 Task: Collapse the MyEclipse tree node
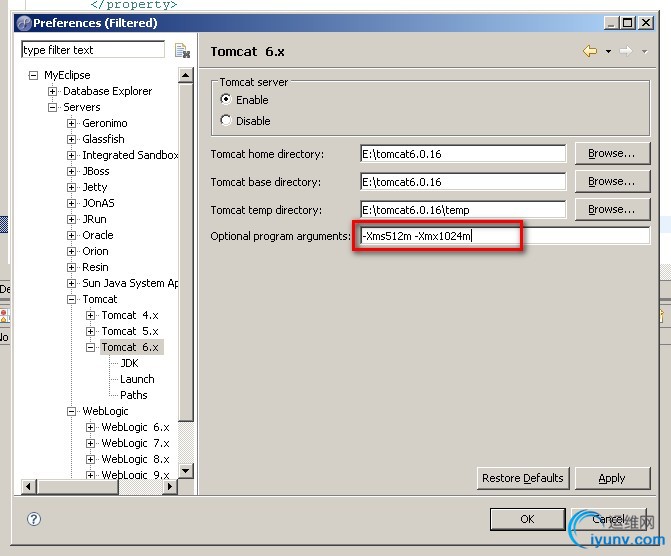(33, 76)
